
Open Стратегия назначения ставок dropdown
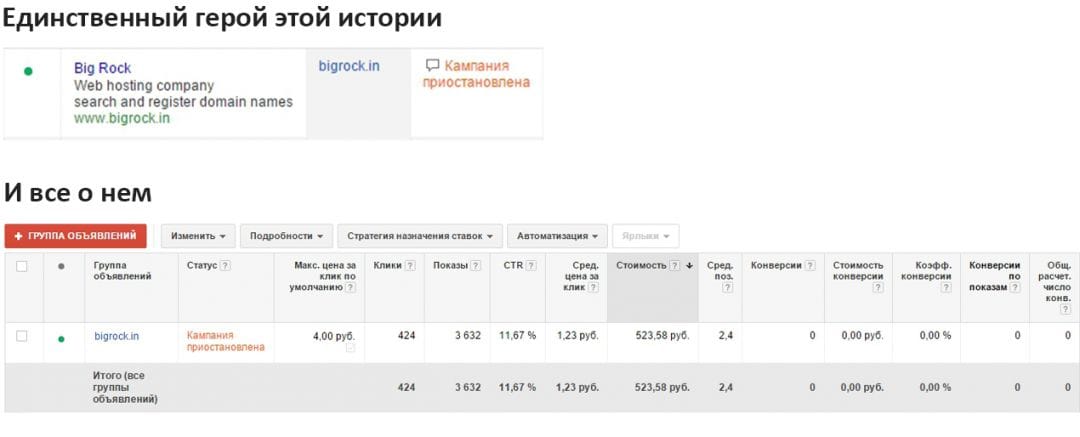point(420,236)
